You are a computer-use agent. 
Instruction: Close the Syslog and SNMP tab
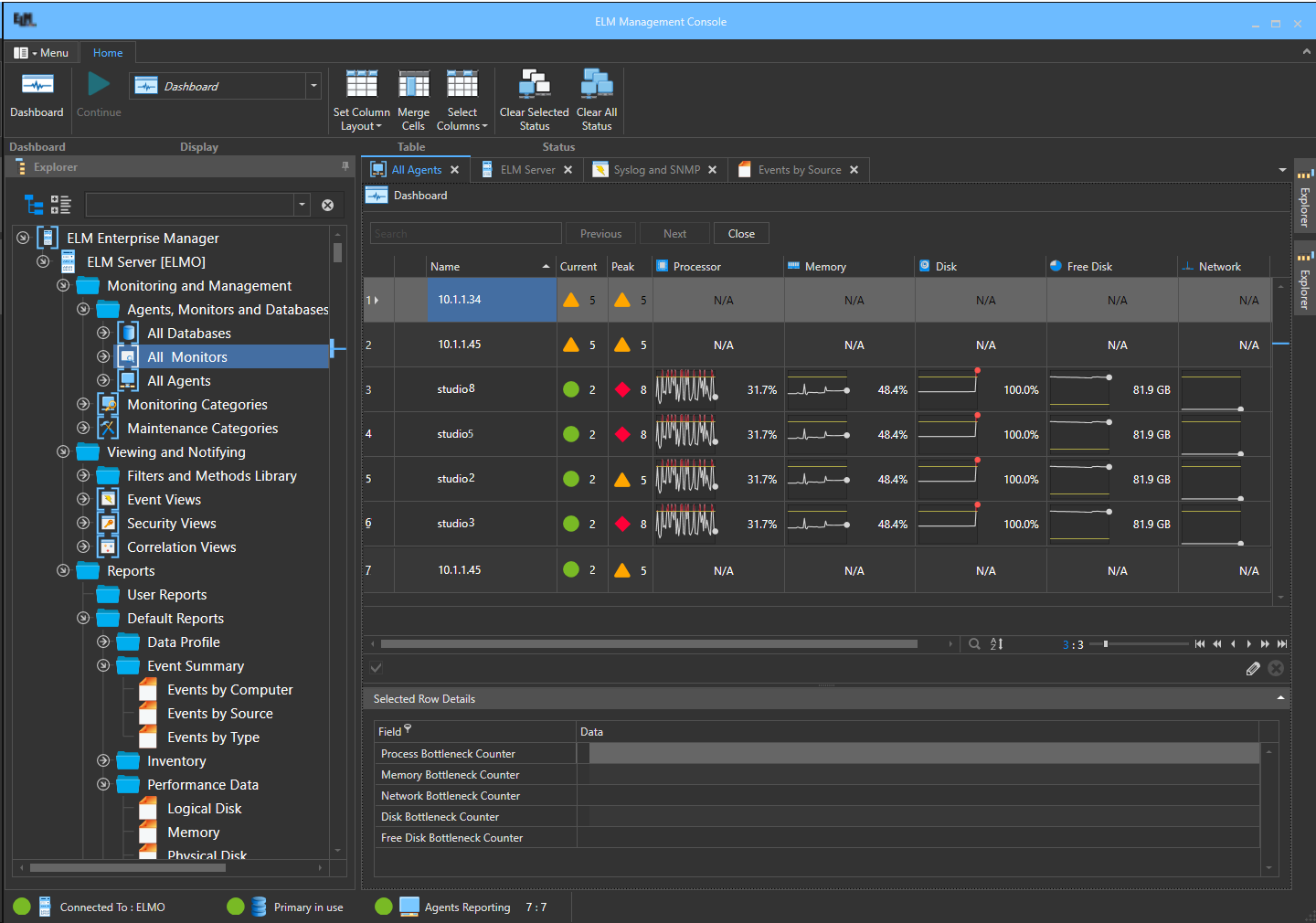coord(712,170)
